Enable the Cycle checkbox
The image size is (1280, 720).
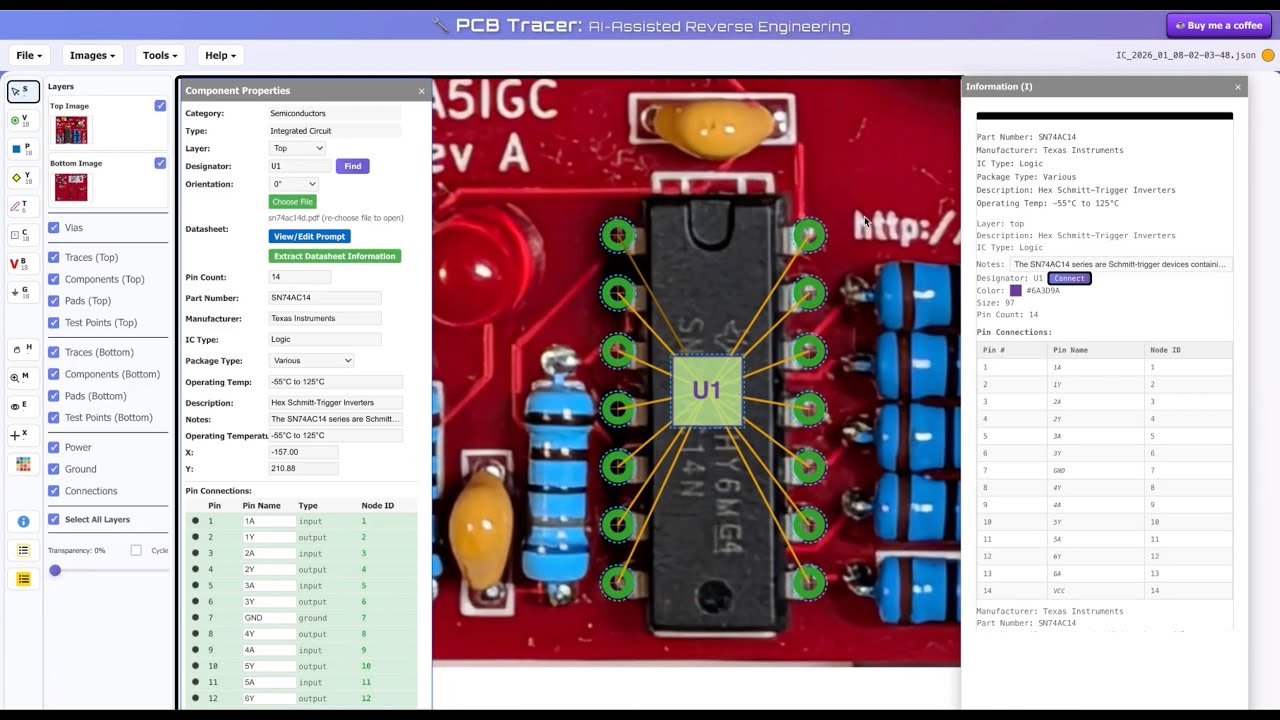(x=136, y=550)
